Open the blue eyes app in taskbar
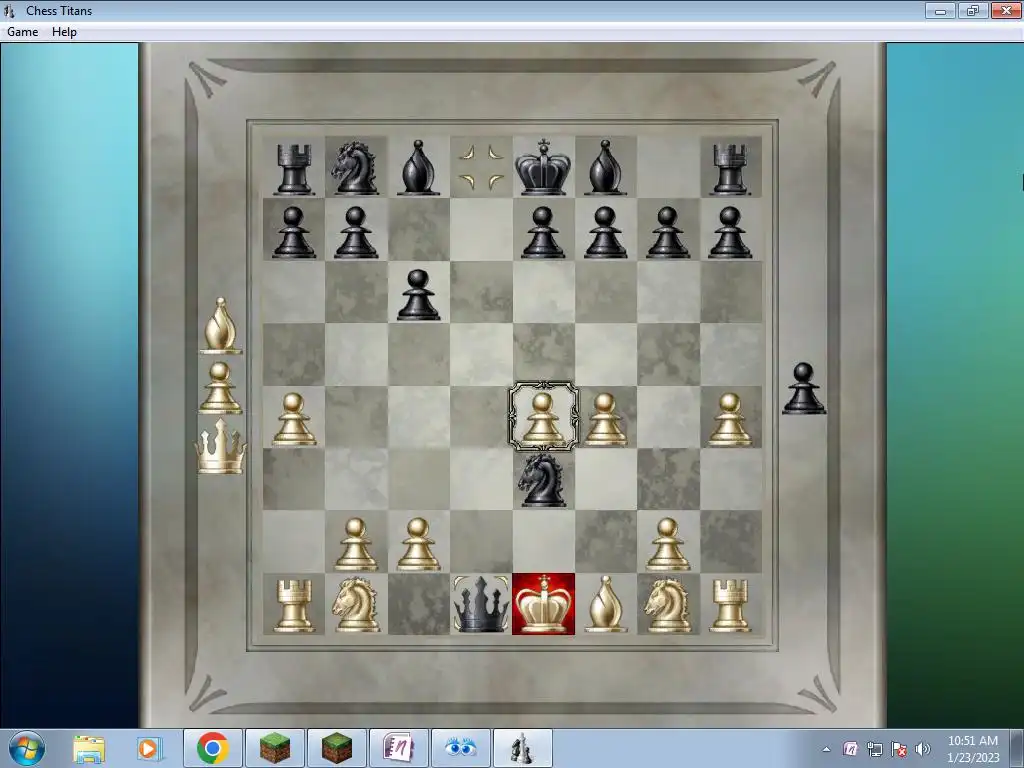The height and width of the screenshot is (768, 1024). [x=460, y=748]
